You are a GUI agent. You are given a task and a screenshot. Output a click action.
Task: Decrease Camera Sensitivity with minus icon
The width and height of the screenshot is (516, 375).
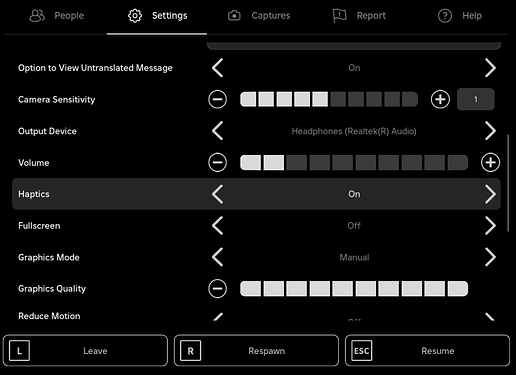217,99
